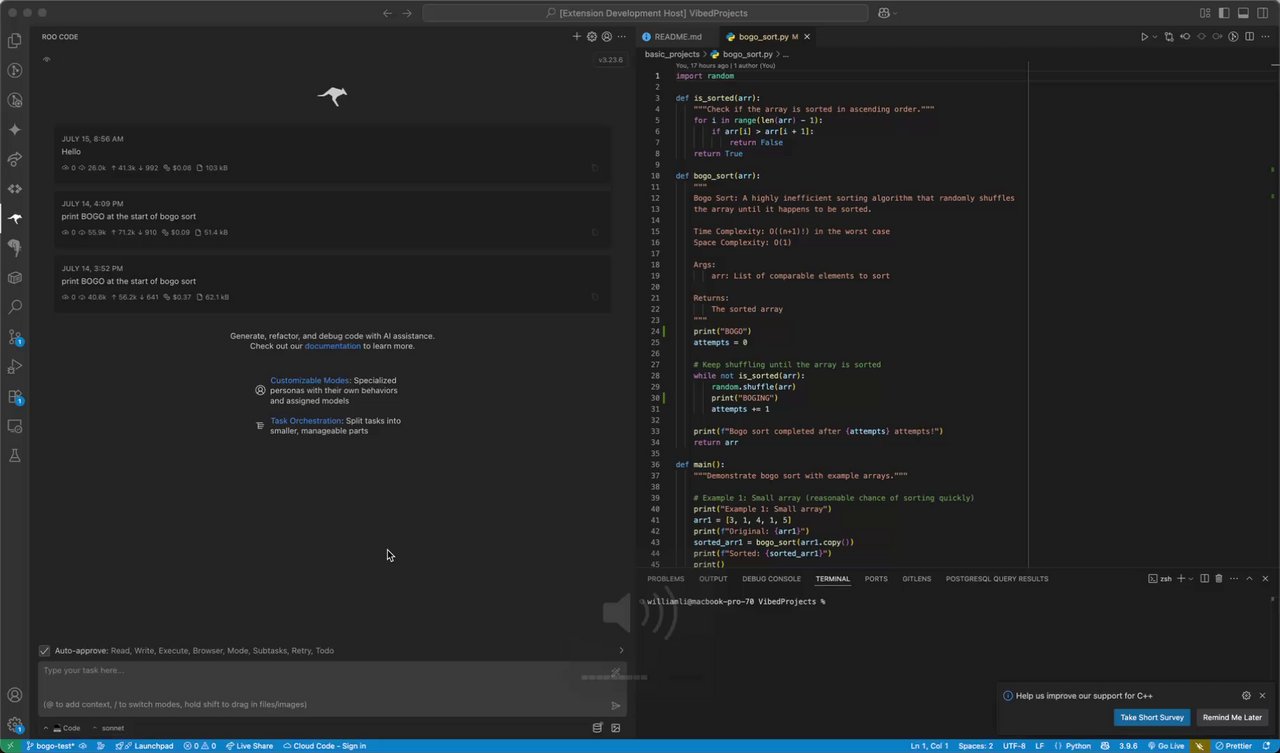
Task: Kill the terminal with the trash icon
Action: (1219, 578)
